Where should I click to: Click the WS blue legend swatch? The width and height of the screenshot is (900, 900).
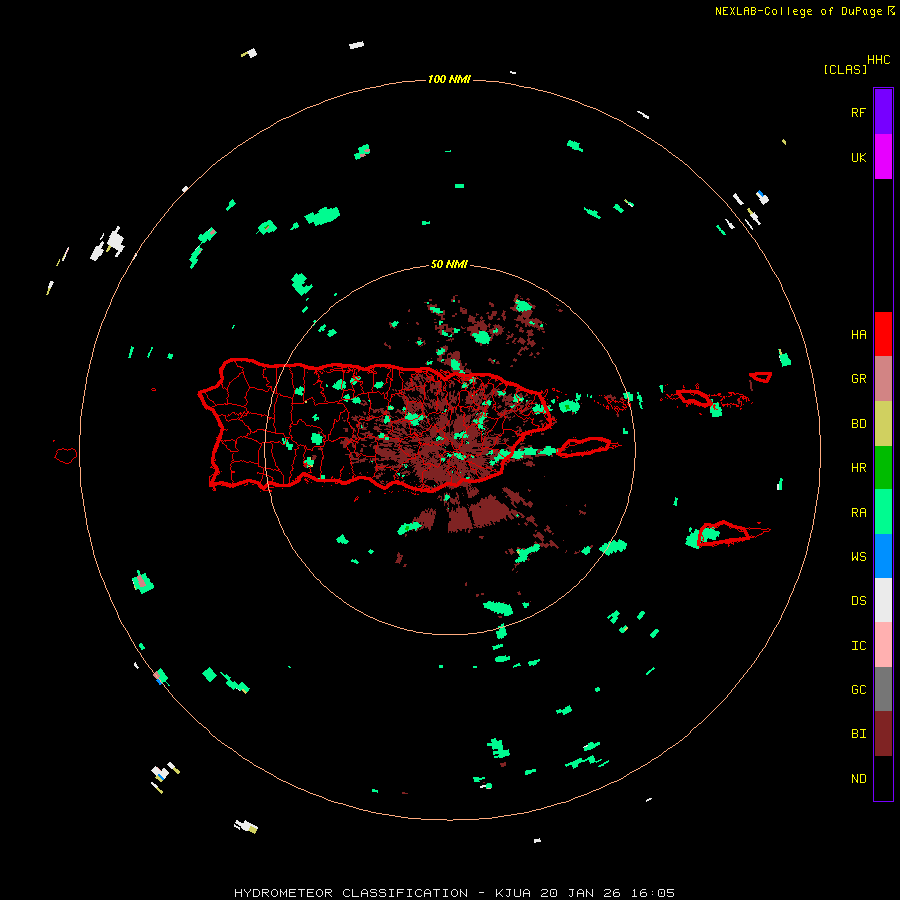point(883,556)
